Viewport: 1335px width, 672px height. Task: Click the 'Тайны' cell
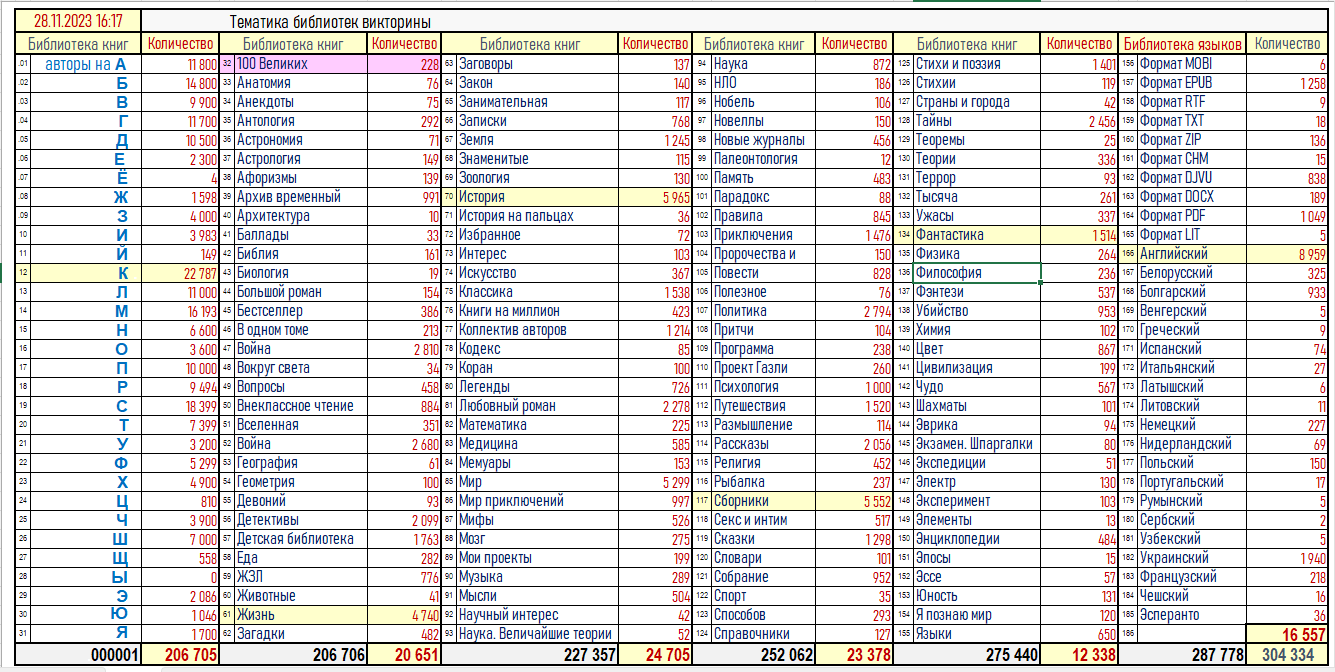point(976,121)
